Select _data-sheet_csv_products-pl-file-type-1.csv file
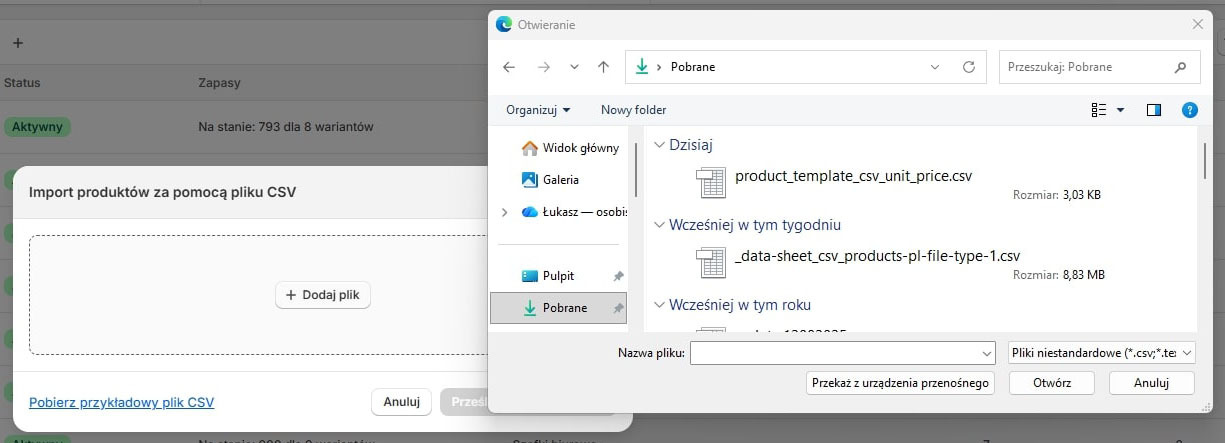This screenshot has width=1225, height=443. coord(877,256)
